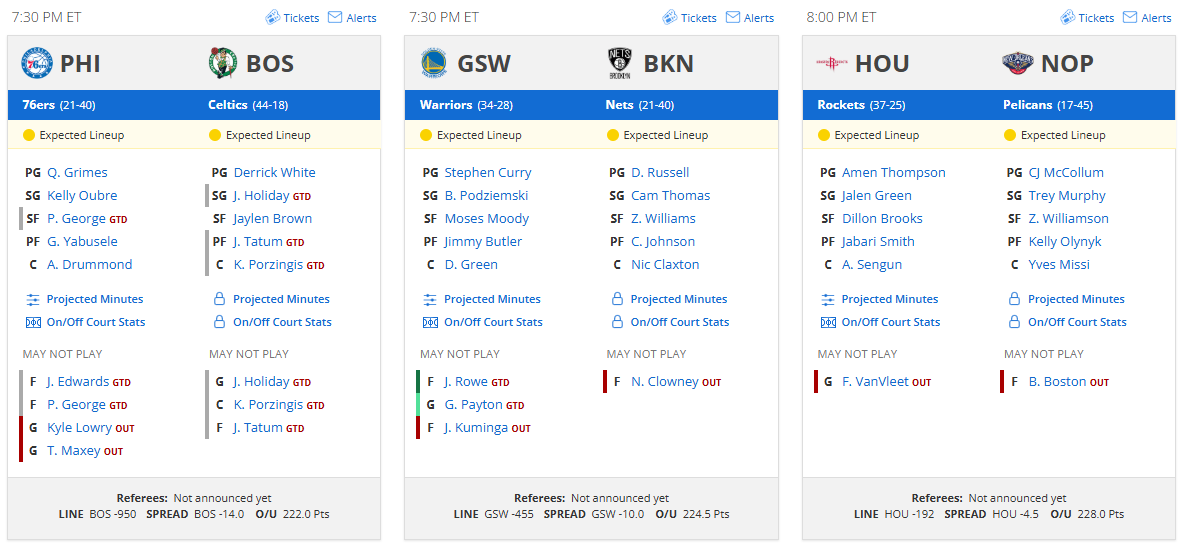Click the Pelicans team logo
This screenshot has height=546, width=1180.
click(x=1018, y=64)
